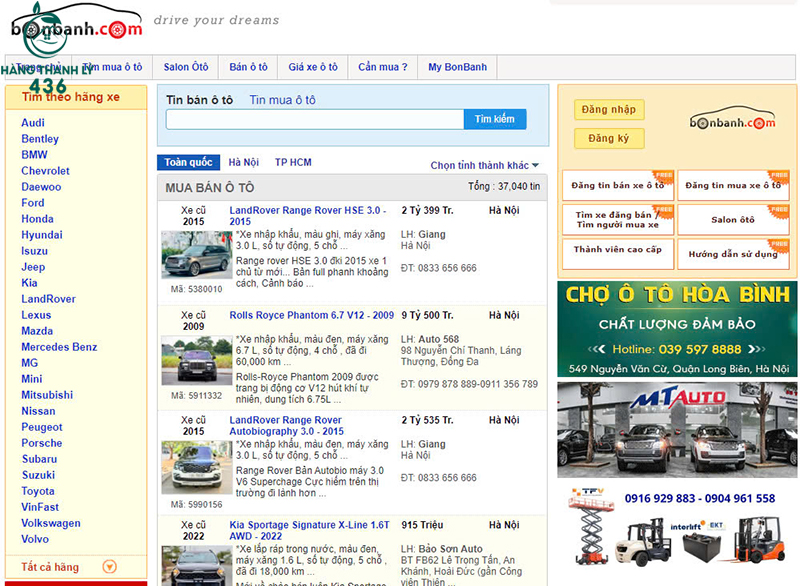Viewport: 800px width, 586px height.
Task: Filter by Nissan brand
Action: click(x=38, y=411)
